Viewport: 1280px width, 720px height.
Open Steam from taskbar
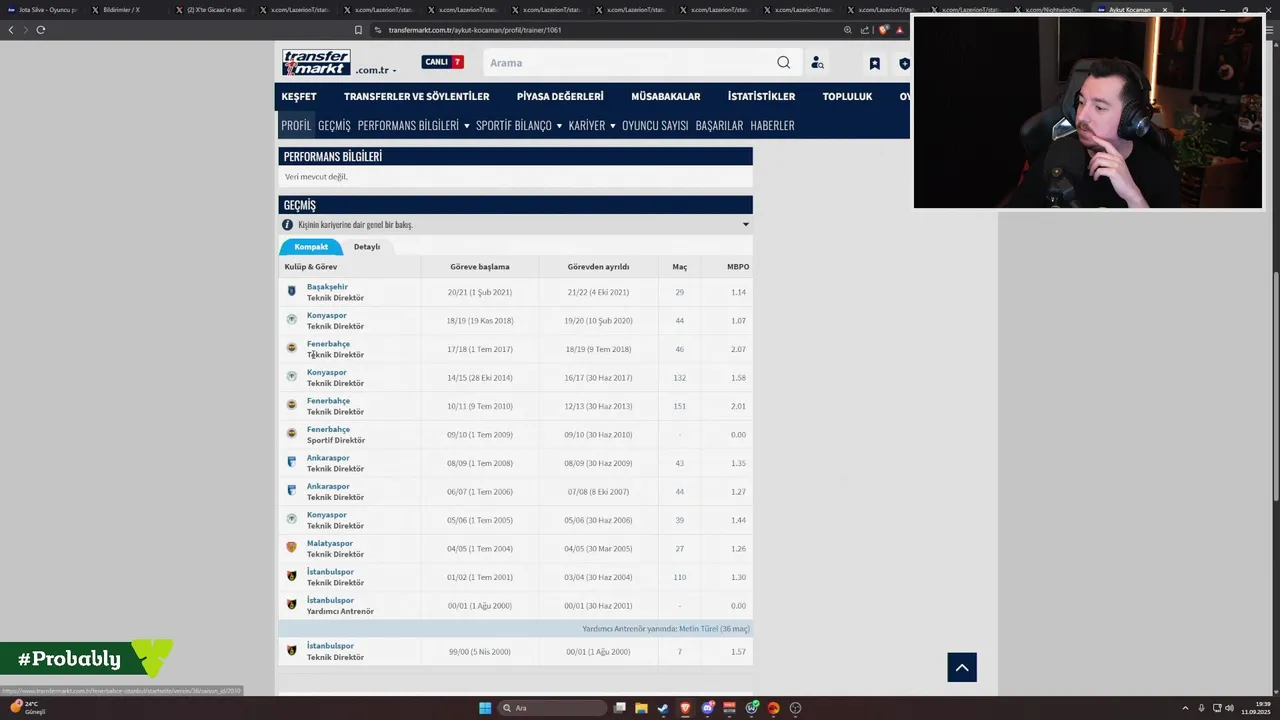663,708
